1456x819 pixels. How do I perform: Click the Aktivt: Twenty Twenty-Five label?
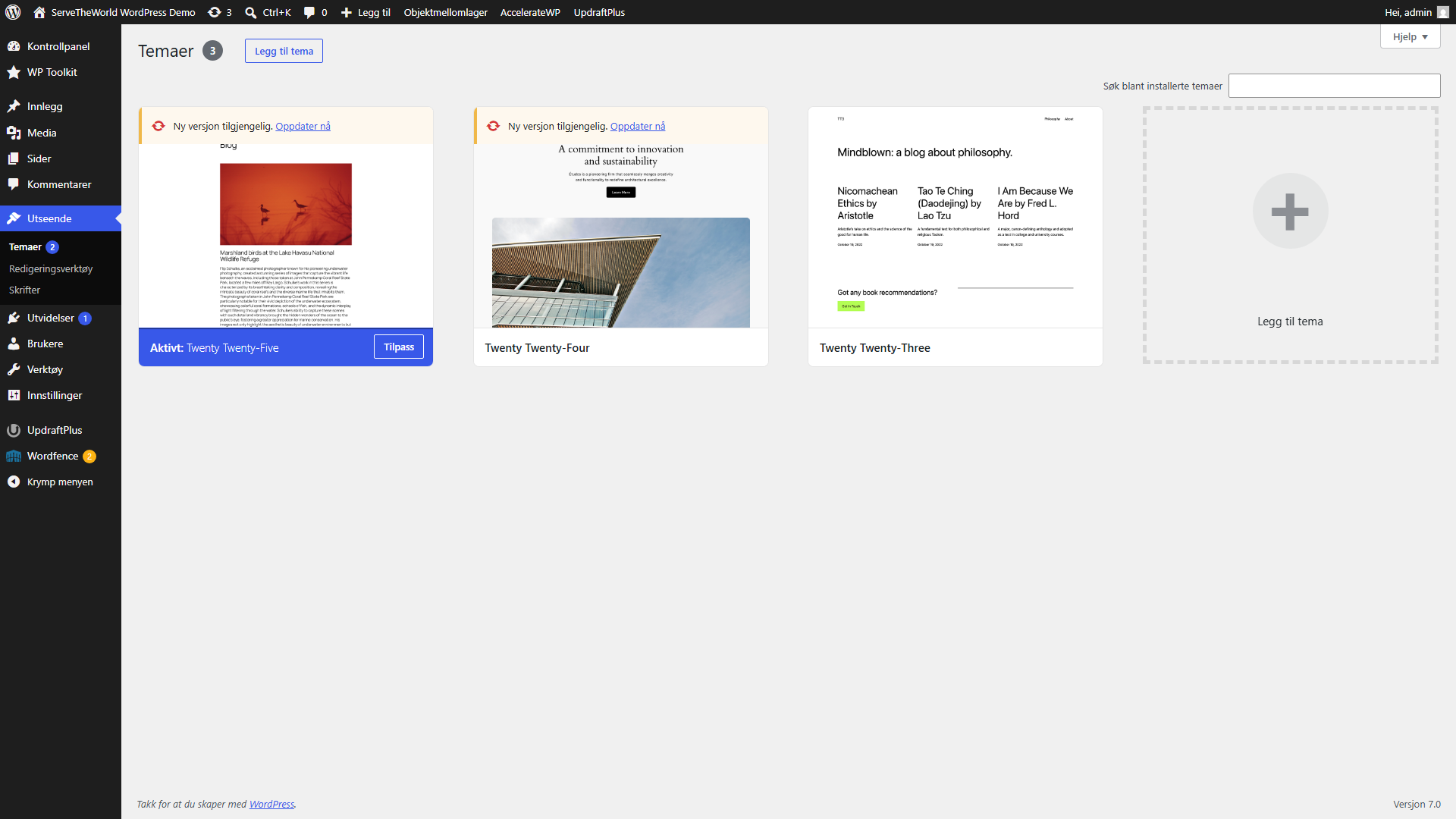click(x=214, y=348)
